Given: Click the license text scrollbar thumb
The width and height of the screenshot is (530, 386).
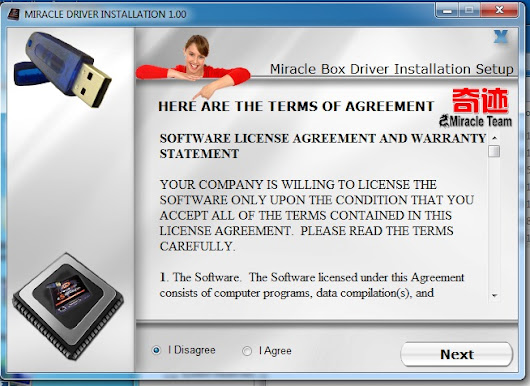Looking at the screenshot, I should click(x=494, y=151).
